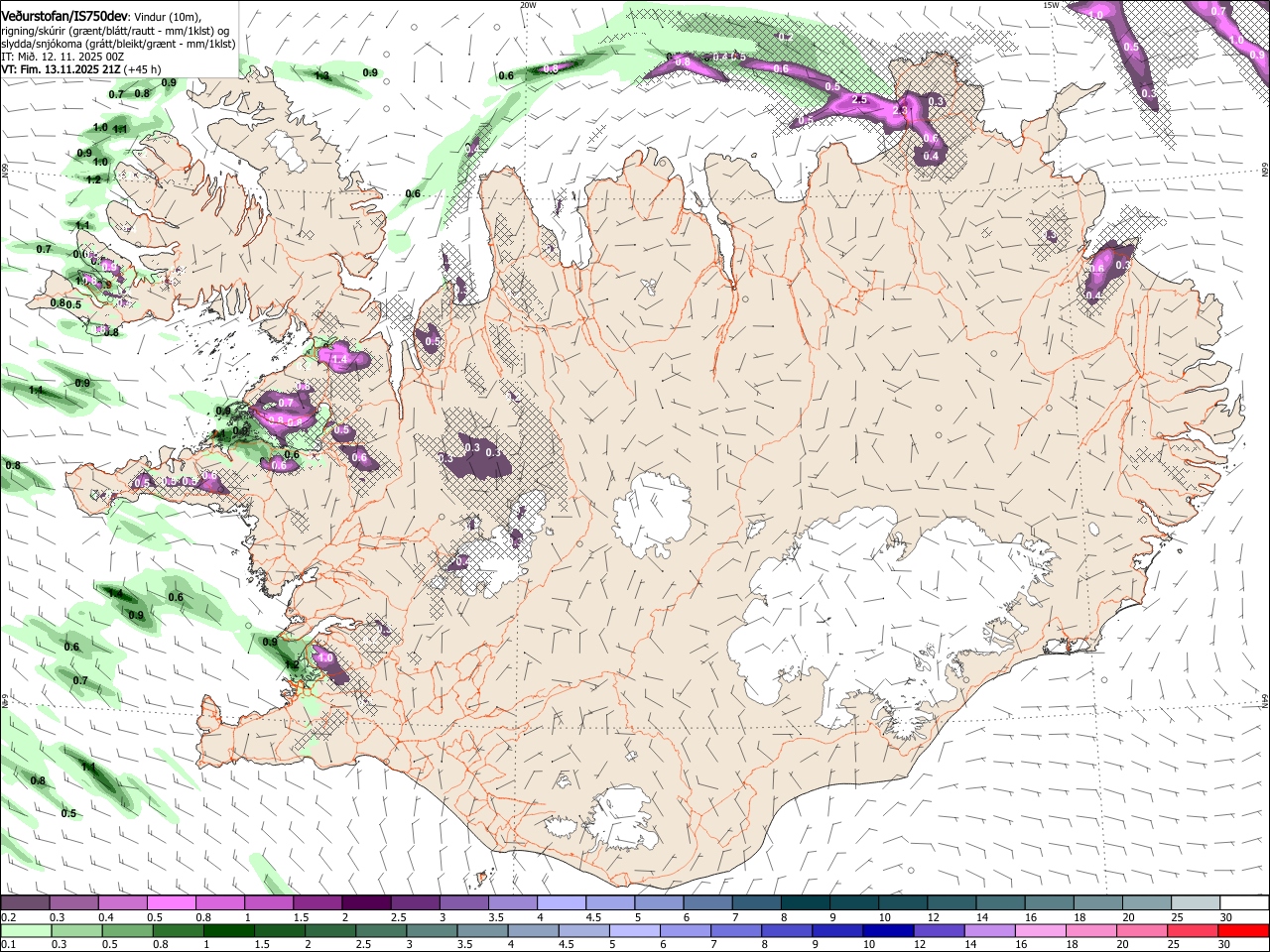Screen dimensions: 1270x952
Task: Click the '(+45 h)' forecast offset text
Action: coord(144,70)
